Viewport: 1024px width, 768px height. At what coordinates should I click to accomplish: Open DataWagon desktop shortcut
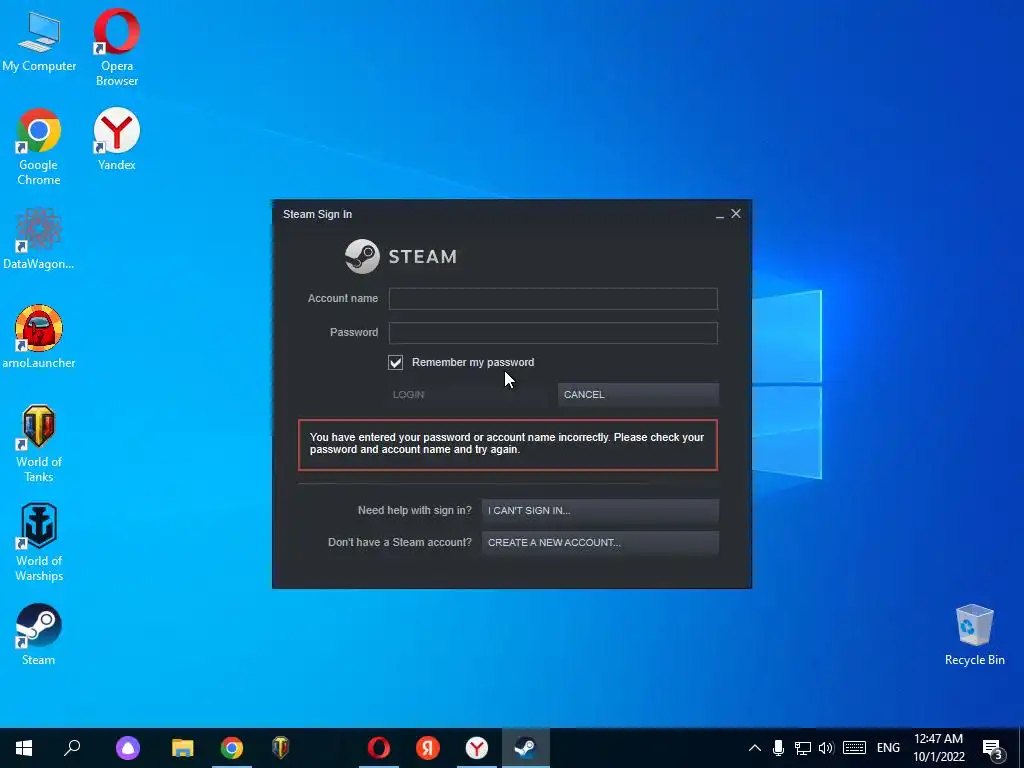tap(39, 238)
